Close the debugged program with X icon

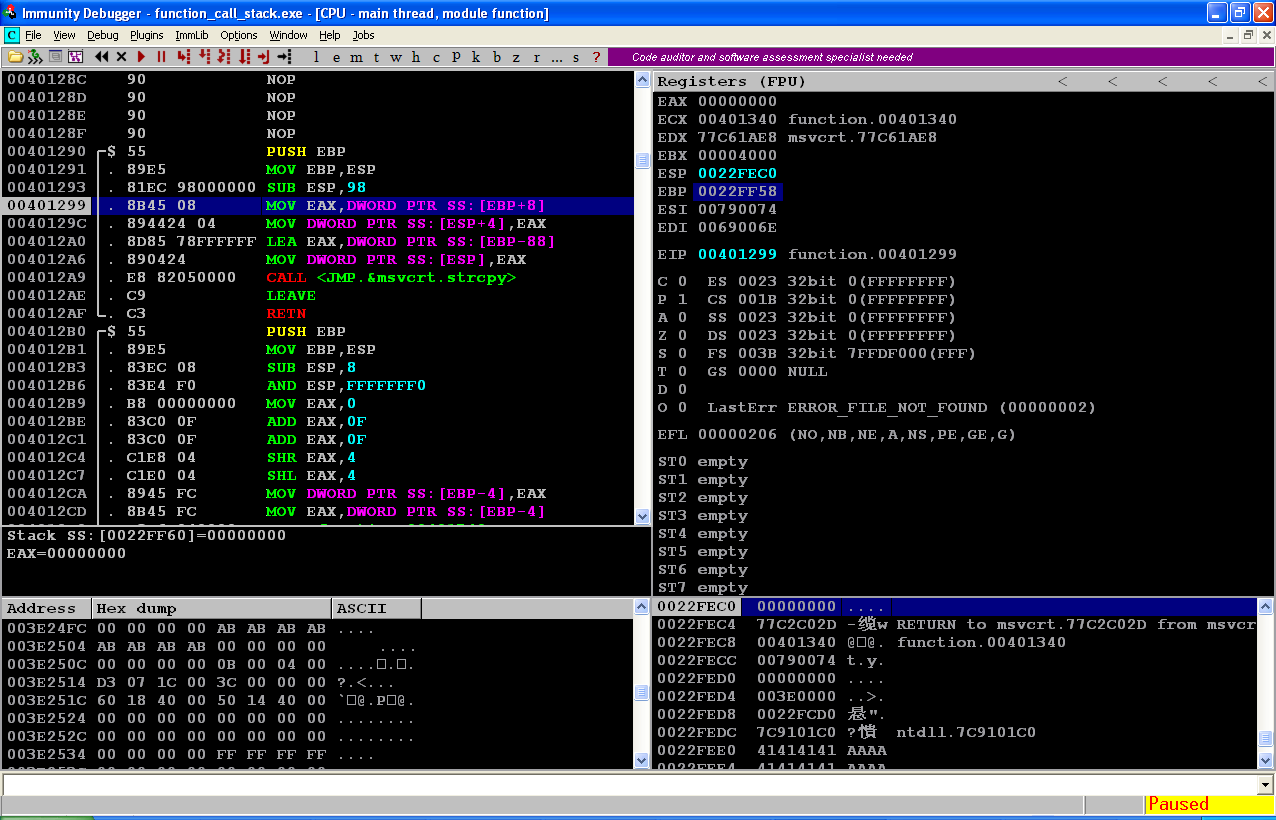[x=121, y=57]
